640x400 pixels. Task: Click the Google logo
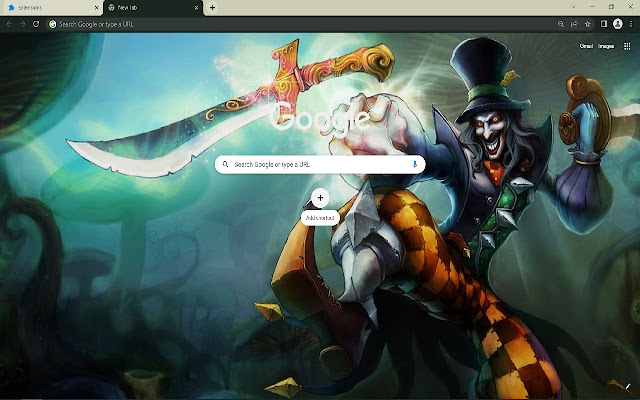(x=320, y=118)
